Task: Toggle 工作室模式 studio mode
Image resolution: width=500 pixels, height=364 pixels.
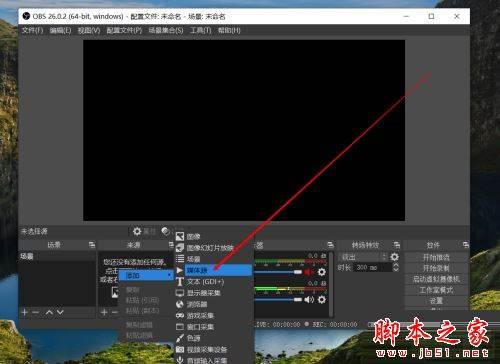Action: point(436,290)
